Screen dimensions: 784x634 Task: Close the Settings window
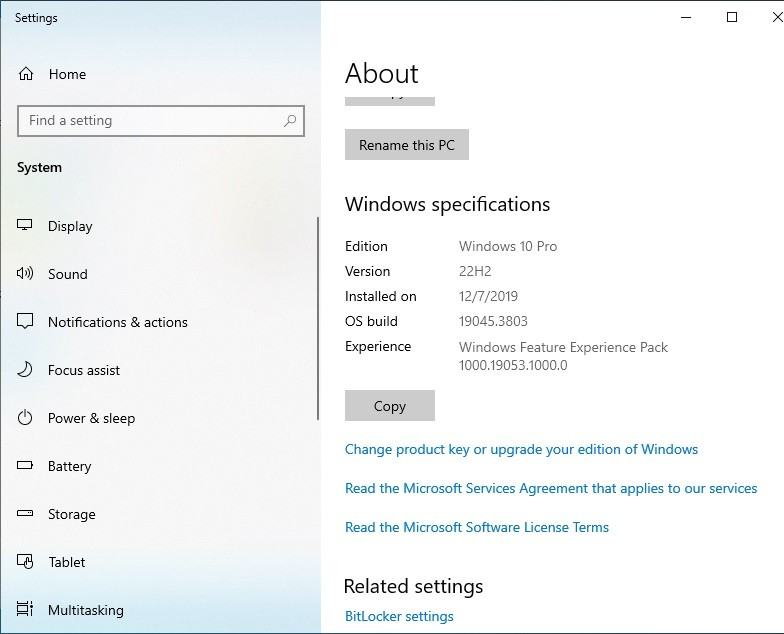click(776, 18)
